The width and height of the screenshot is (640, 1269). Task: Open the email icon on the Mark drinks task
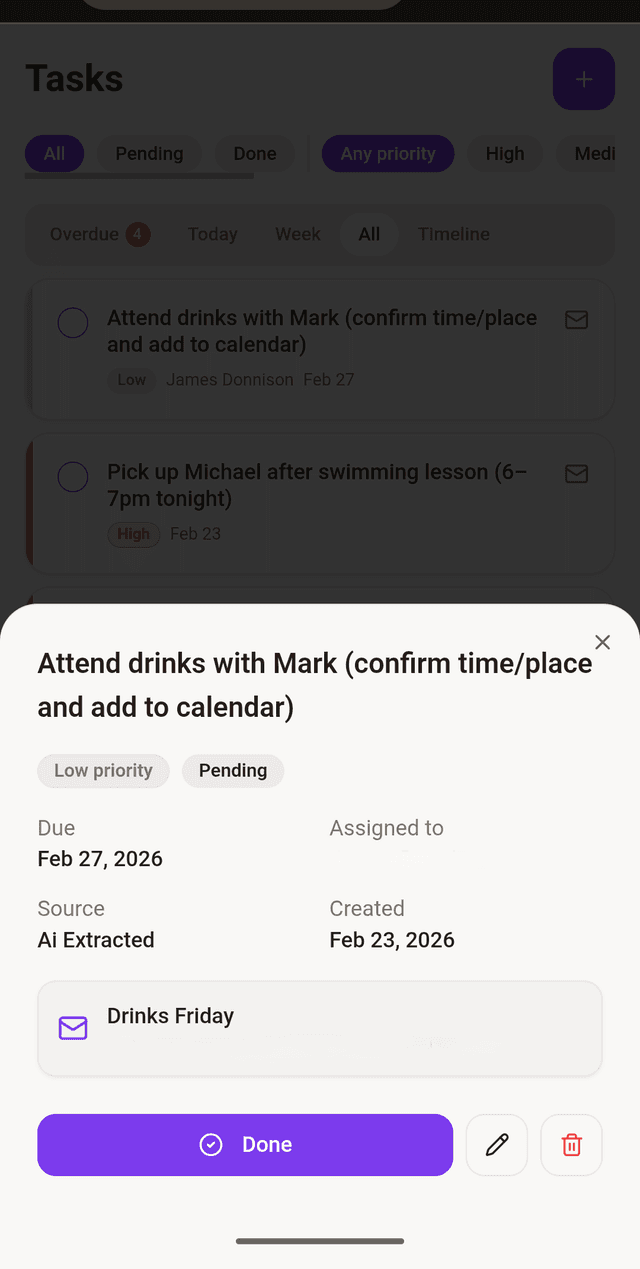tap(576, 320)
